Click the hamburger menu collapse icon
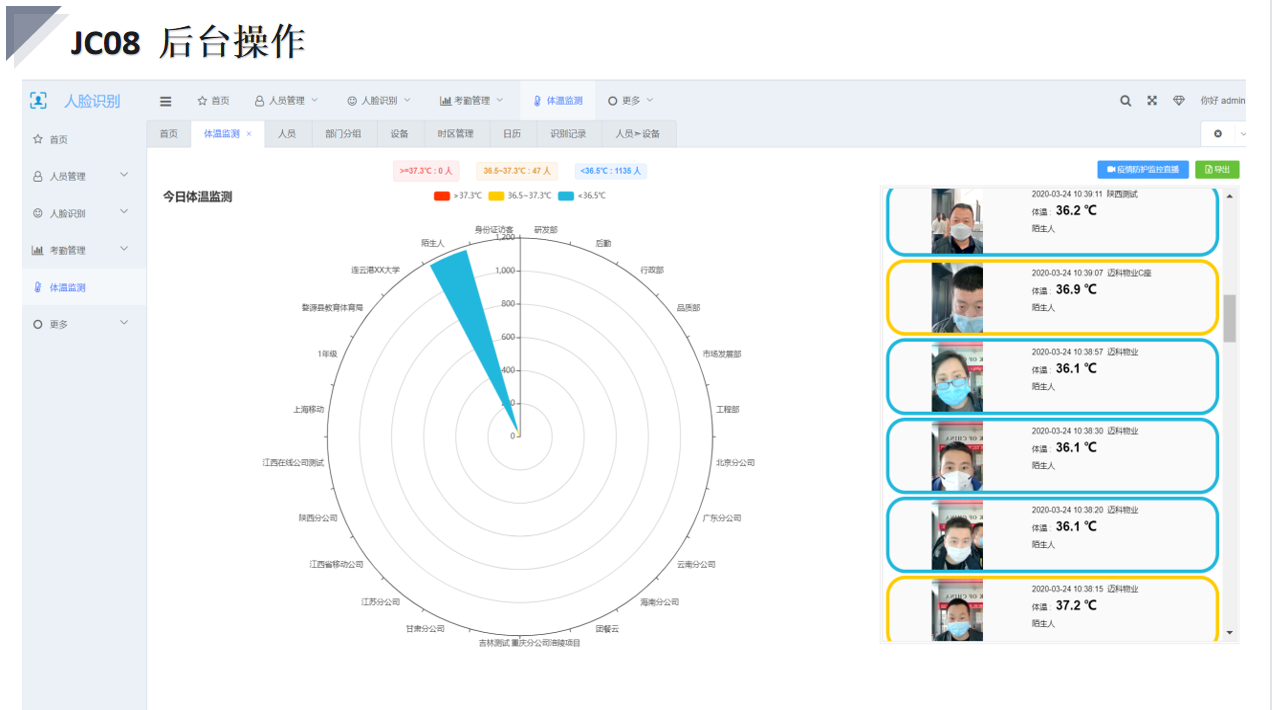Image resolution: width=1272 pixels, height=710 pixels. (166, 101)
